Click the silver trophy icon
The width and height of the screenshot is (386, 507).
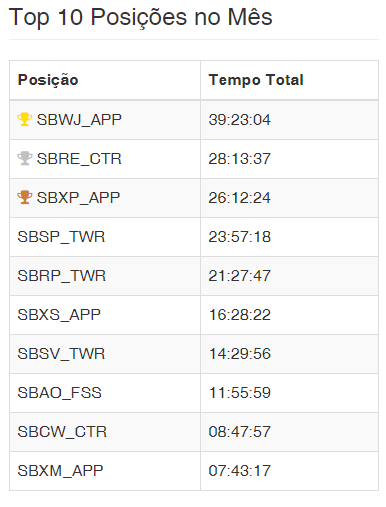click(25, 158)
